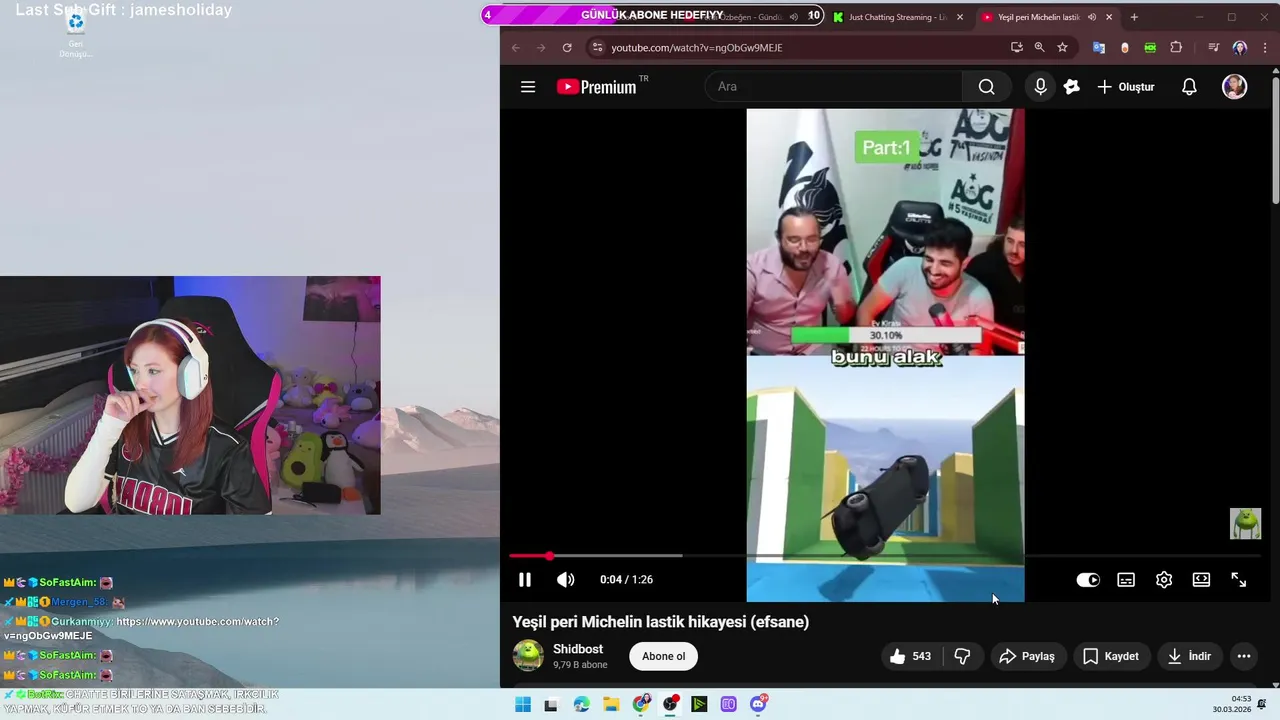Pause the playing video

point(525,580)
